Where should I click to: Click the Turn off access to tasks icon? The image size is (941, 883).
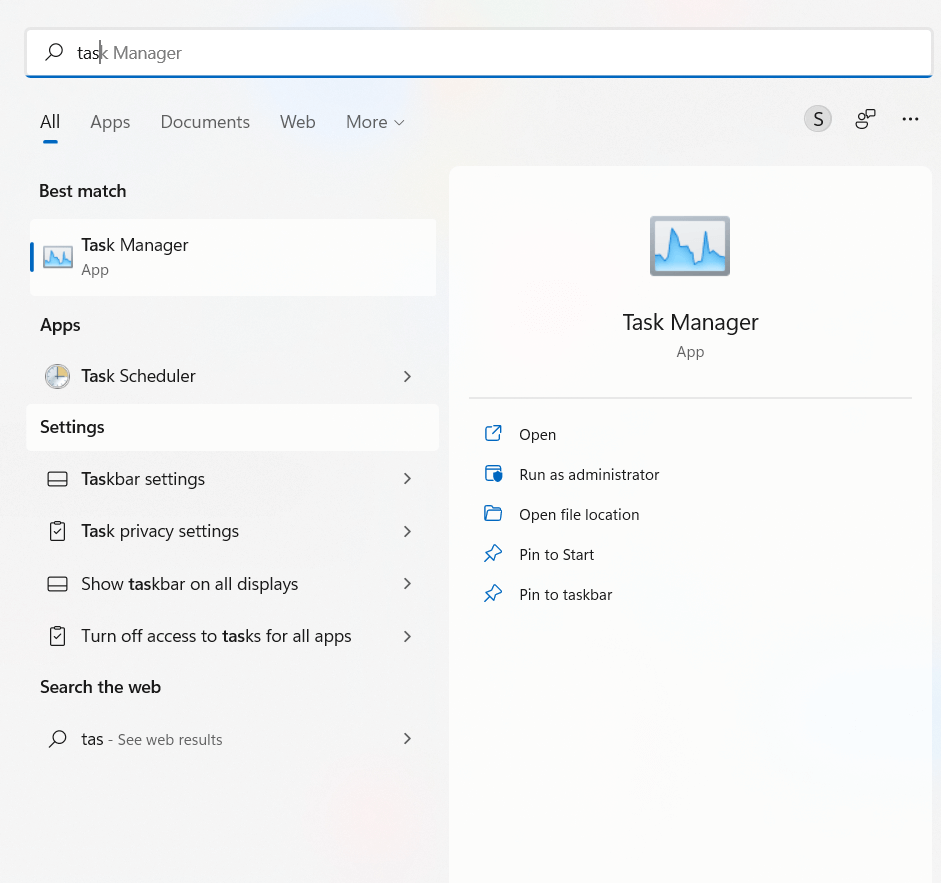pos(58,636)
